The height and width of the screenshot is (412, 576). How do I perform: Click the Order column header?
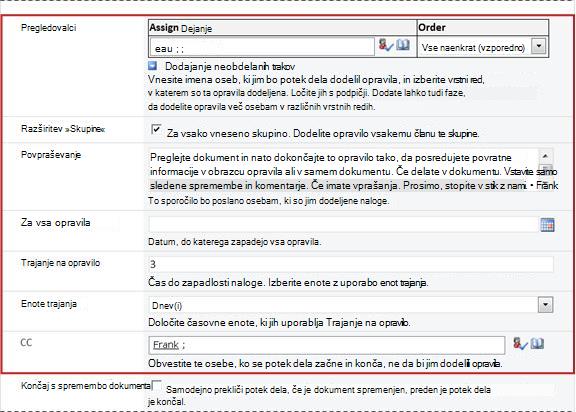(483, 28)
